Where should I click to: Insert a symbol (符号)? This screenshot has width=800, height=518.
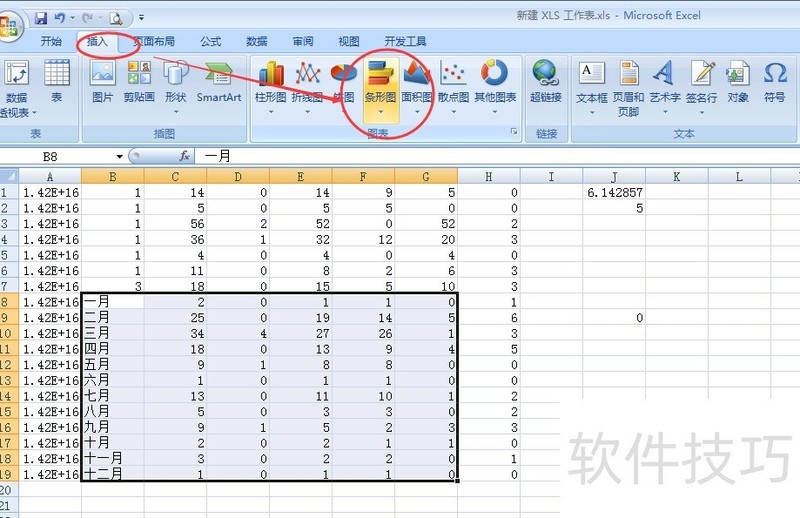click(774, 83)
